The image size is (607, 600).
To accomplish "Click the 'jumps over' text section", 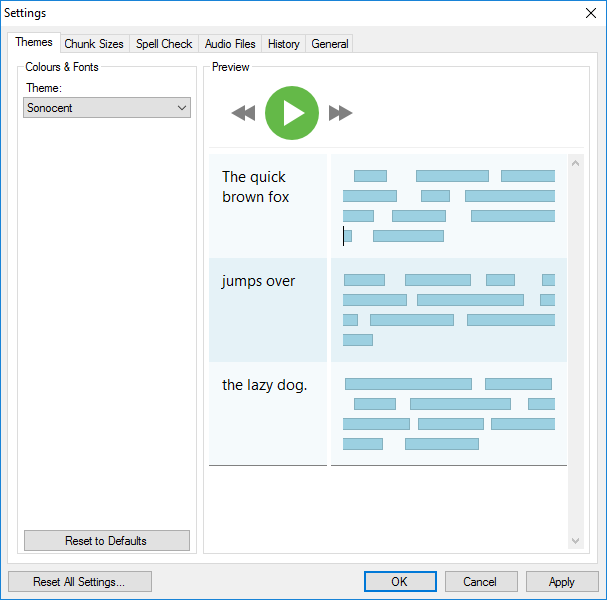I will (258, 281).
